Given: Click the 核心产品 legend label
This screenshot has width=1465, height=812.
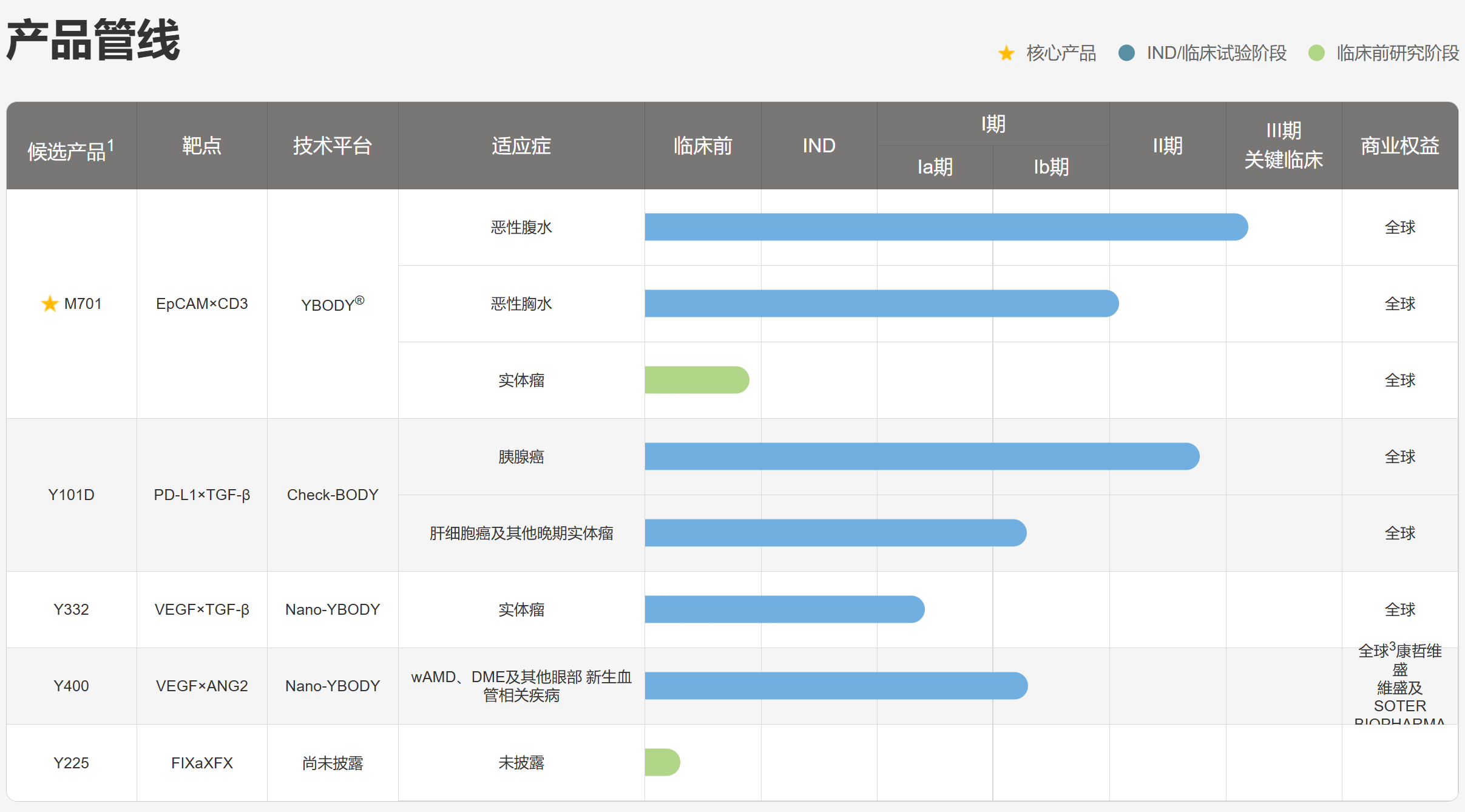Looking at the screenshot, I should (1061, 53).
